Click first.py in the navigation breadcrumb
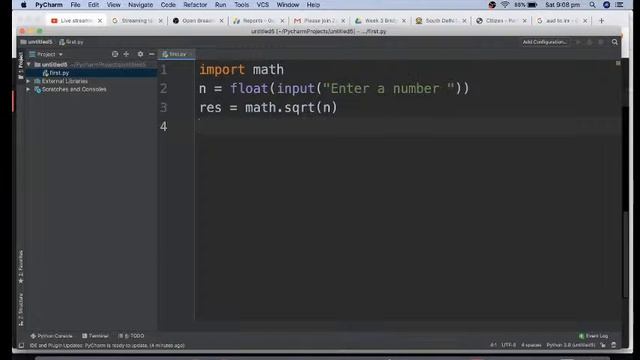Screen dimensions: 640x360 pos(71,42)
